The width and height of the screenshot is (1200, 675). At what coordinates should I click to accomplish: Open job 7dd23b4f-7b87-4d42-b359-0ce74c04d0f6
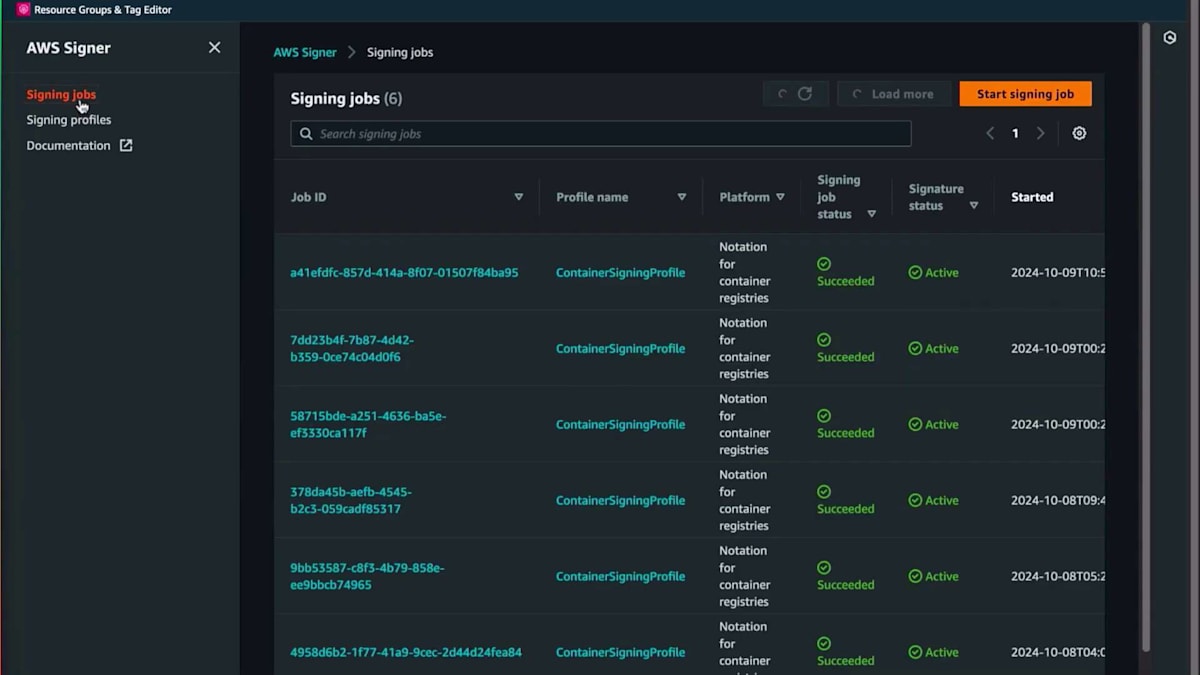pyautogui.click(x=352, y=349)
